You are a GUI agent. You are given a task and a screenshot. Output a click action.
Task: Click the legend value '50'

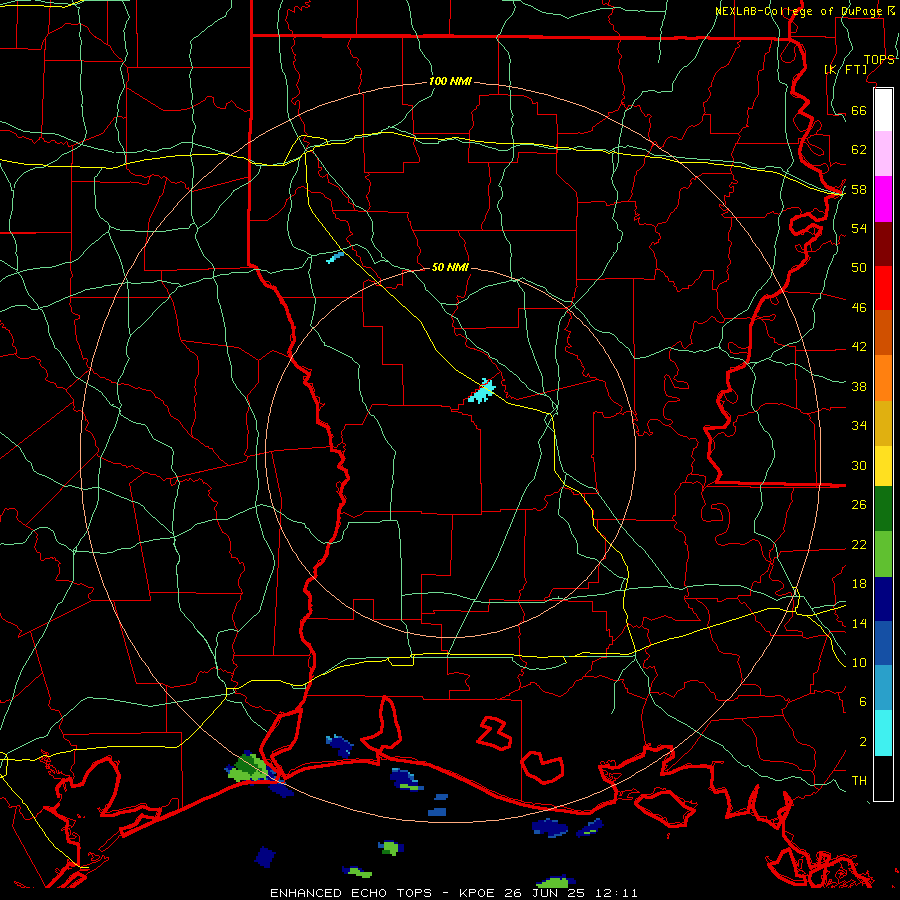point(859,268)
